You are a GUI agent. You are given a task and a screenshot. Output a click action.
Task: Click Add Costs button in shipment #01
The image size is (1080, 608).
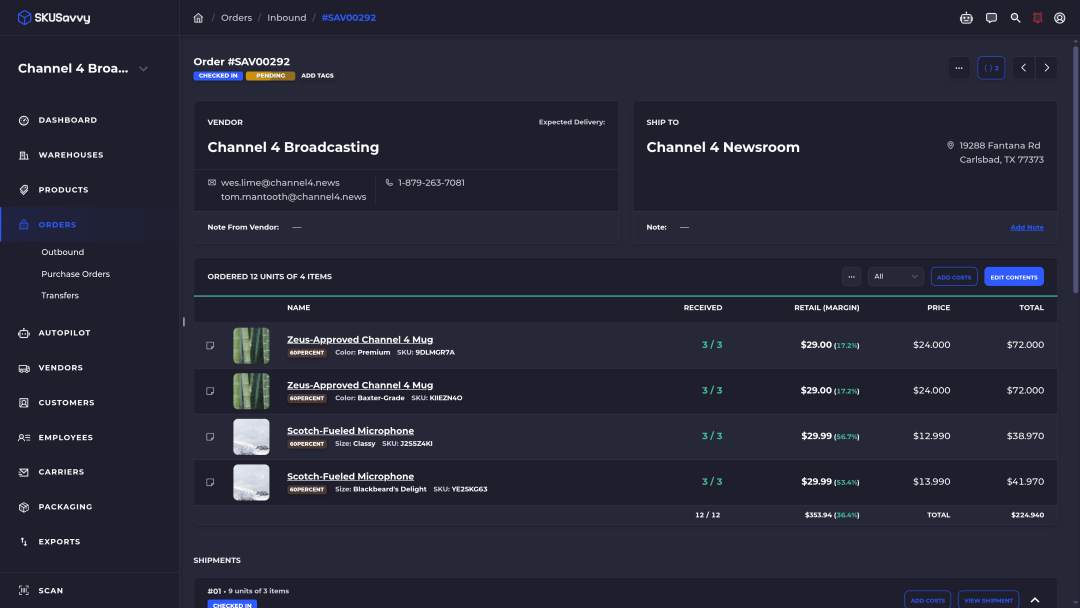[928, 600]
